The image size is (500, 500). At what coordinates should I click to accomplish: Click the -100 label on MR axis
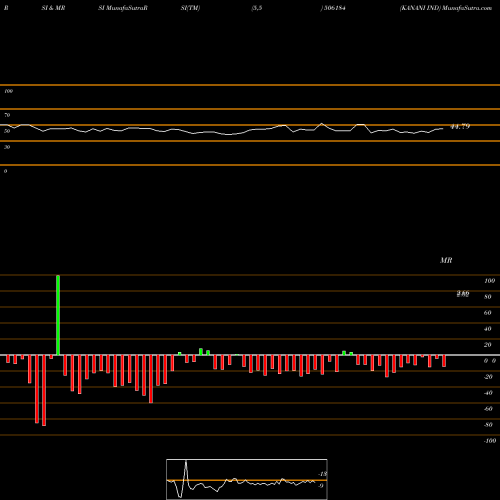pyautogui.click(x=490, y=441)
